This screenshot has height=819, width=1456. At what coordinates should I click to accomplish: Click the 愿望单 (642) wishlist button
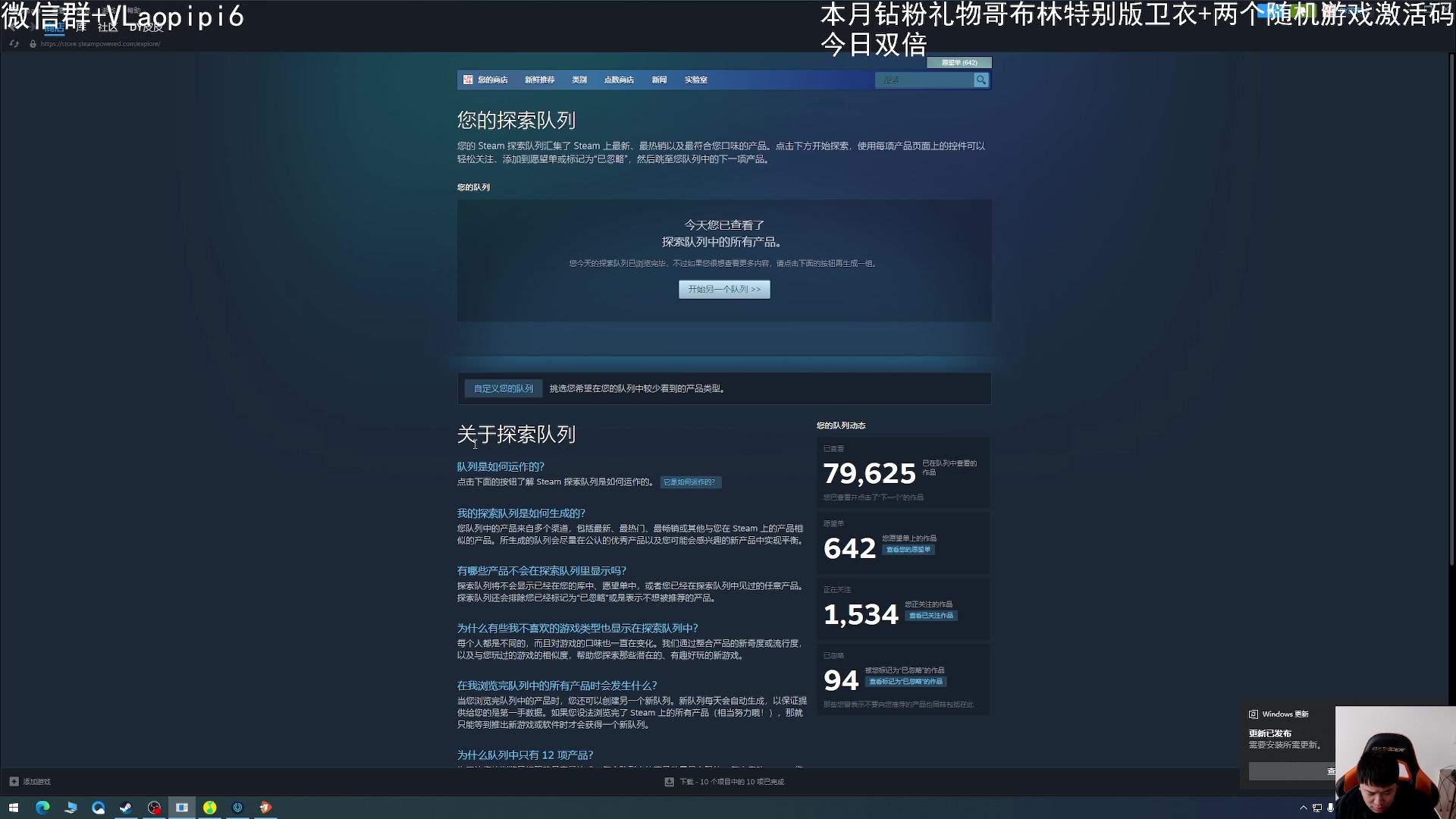pos(959,63)
